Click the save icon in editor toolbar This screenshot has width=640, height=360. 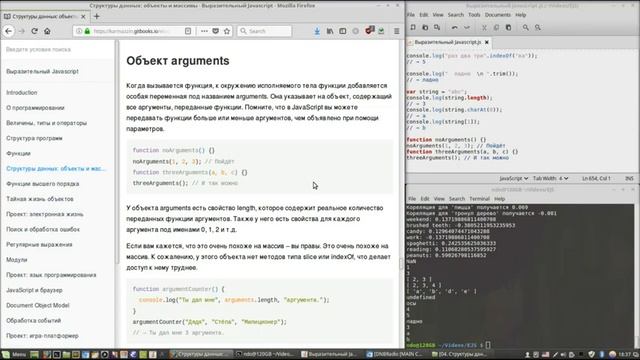point(437,27)
